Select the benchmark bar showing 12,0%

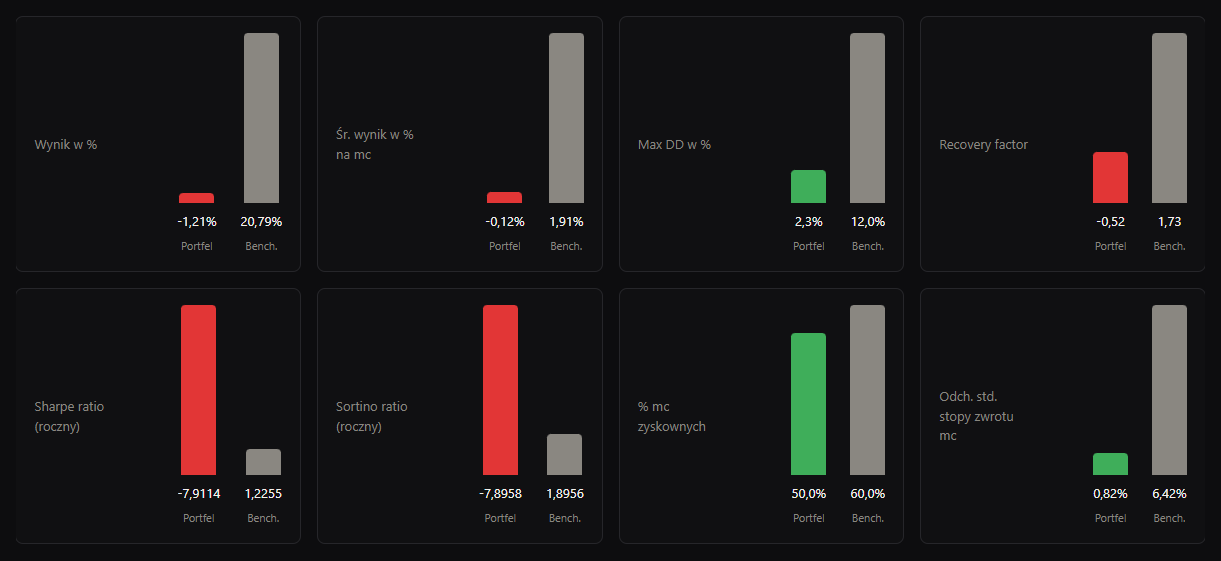[867, 118]
